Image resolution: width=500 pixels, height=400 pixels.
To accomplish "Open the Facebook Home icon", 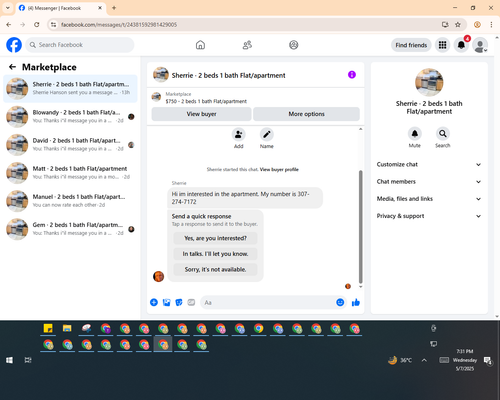I will pyautogui.click(x=200, y=45).
